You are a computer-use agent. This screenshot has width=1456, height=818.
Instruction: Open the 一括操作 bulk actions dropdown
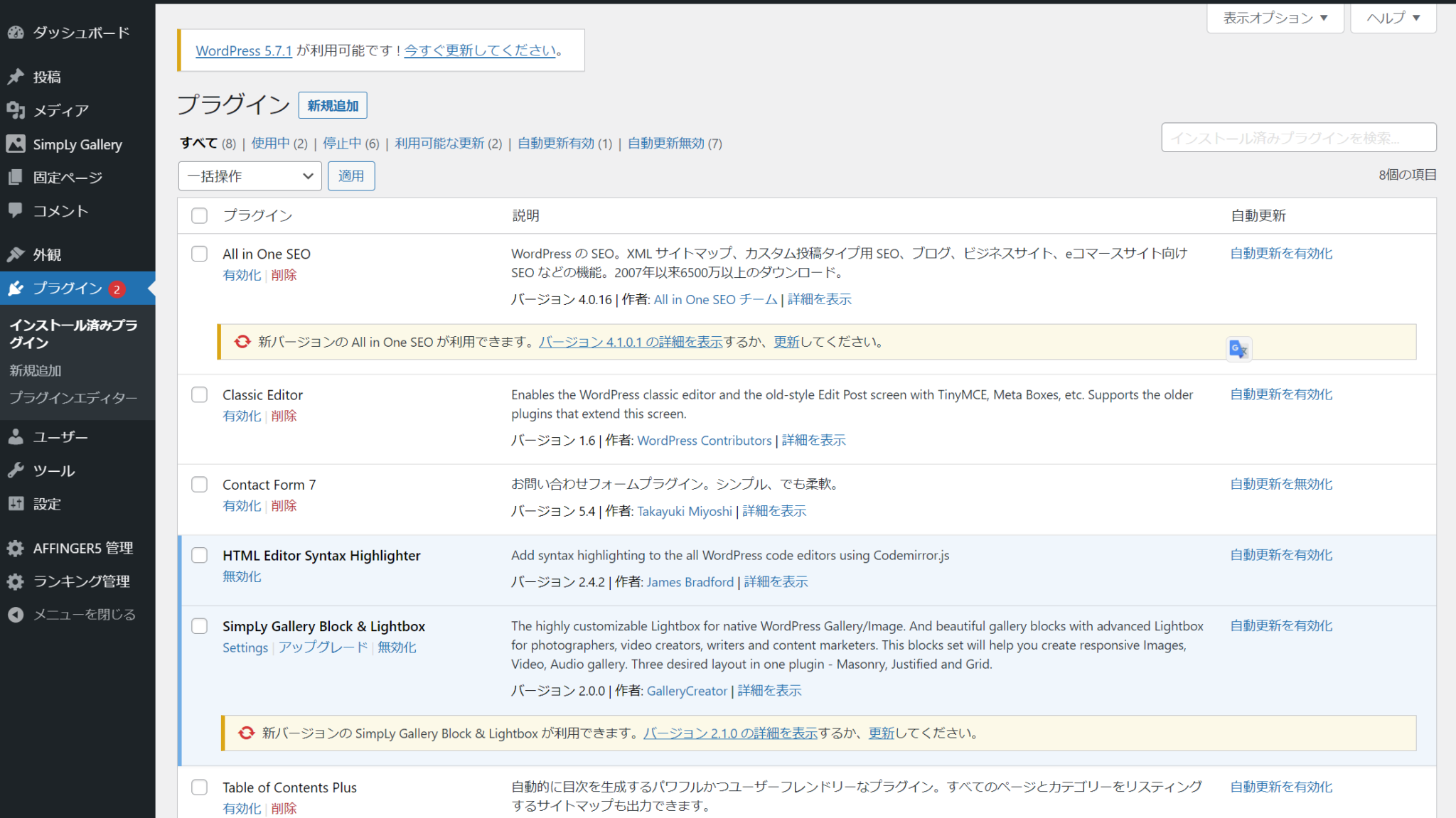250,176
